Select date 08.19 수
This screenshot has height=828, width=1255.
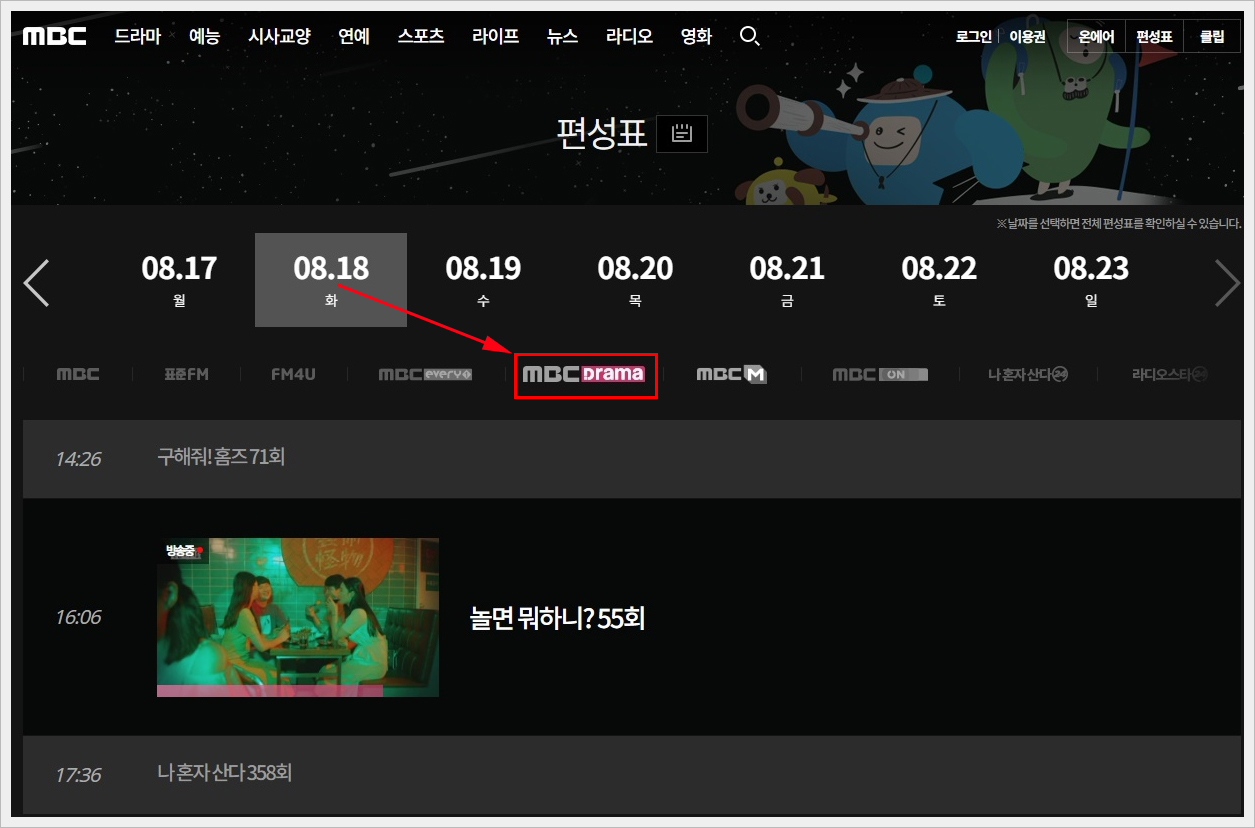tap(483, 280)
